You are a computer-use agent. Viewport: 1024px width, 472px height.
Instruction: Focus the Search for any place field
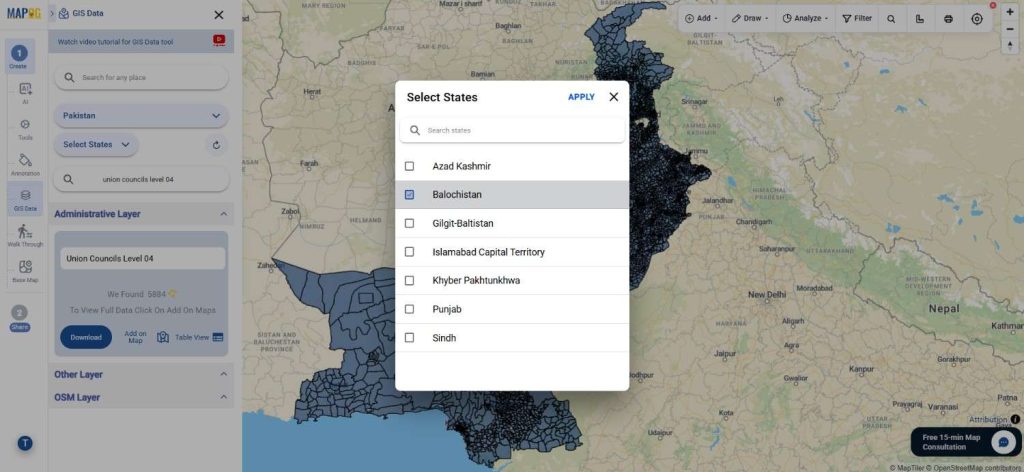coord(141,78)
